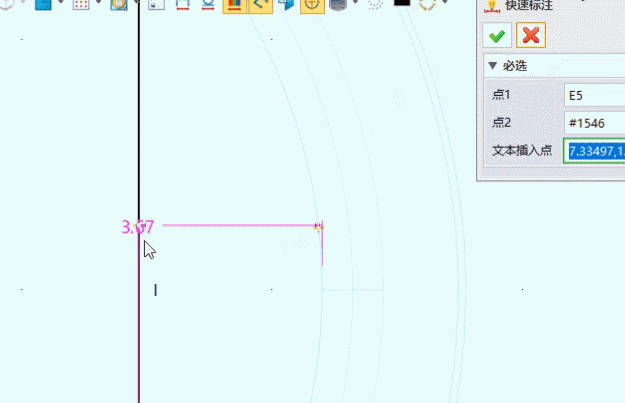Cancel quick dimension with red X
This screenshot has width=625, height=403.
[531, 35]
